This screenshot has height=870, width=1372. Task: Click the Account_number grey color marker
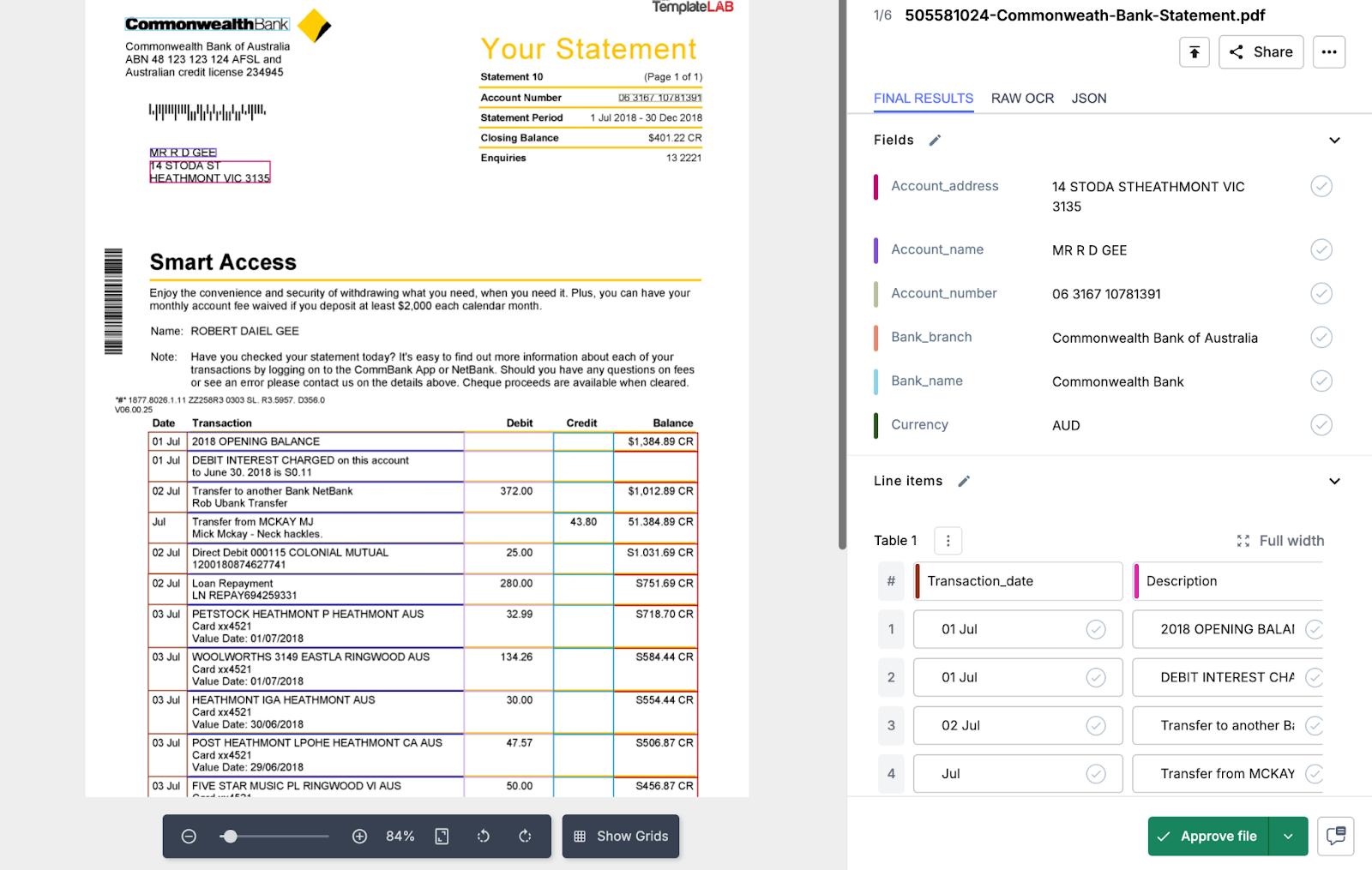pos(876,294)
